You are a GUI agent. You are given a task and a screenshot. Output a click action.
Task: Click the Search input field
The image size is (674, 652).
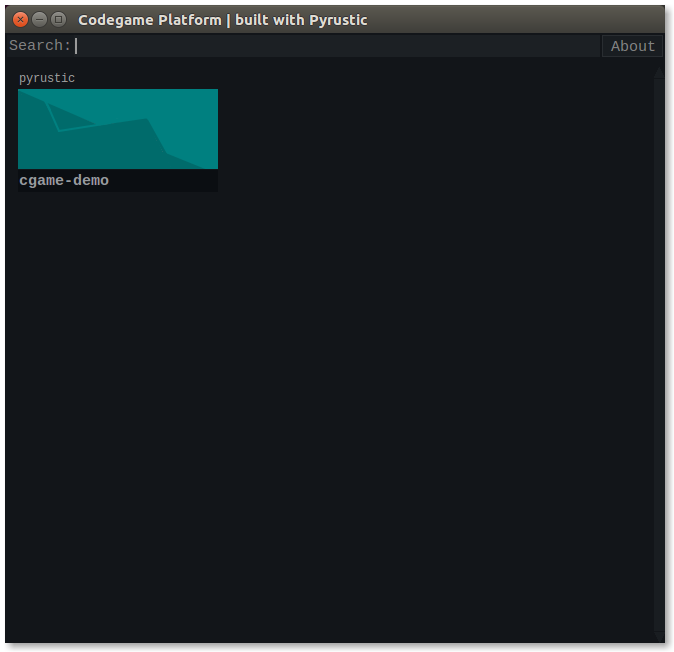click(337, 46)
